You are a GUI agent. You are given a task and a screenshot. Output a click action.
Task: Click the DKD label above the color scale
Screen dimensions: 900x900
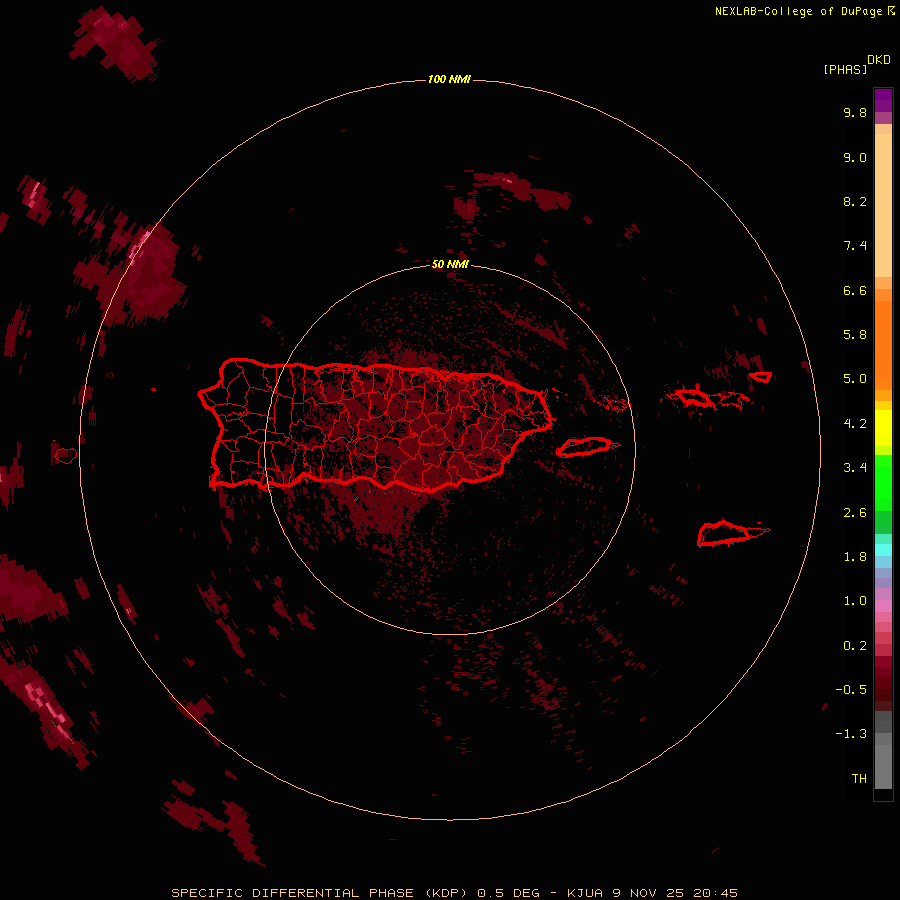pos(879,60)
